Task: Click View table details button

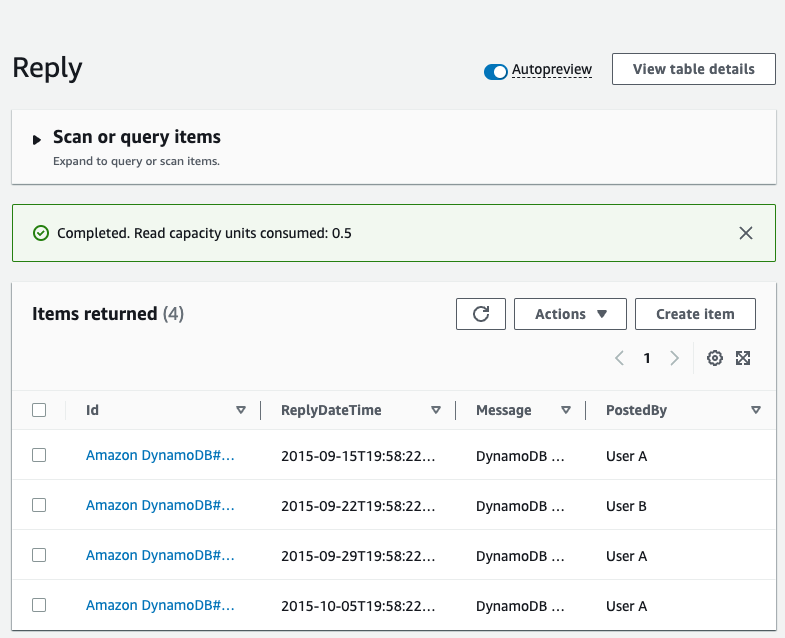Action: pyautogui.click(x=693, y=69)
